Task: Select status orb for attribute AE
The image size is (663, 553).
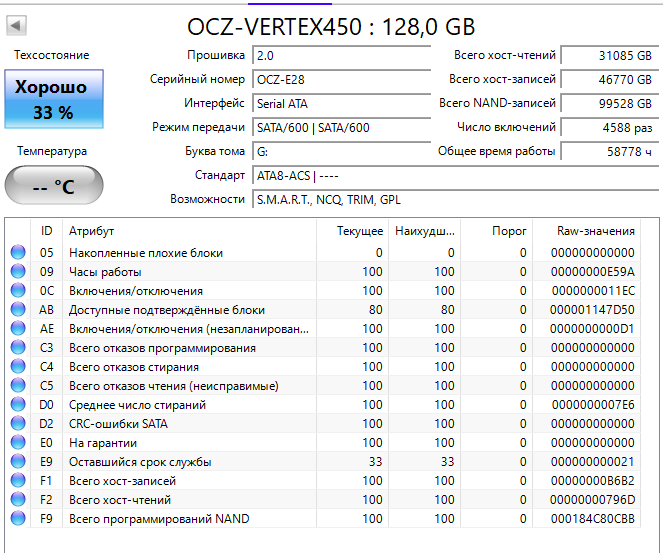Action: (18, 328)
